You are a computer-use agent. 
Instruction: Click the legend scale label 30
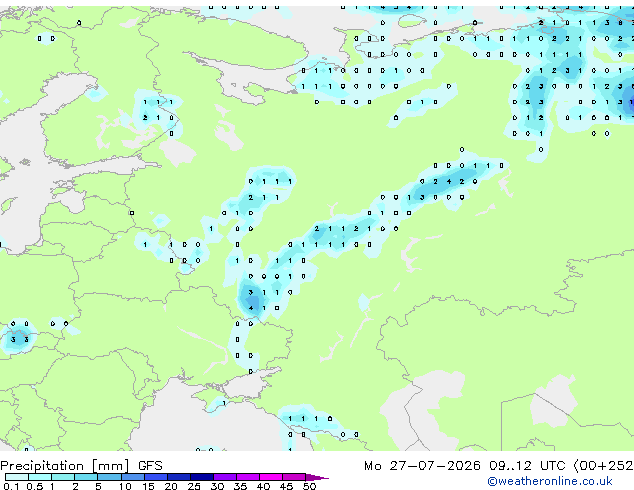(x=217, y=486)
